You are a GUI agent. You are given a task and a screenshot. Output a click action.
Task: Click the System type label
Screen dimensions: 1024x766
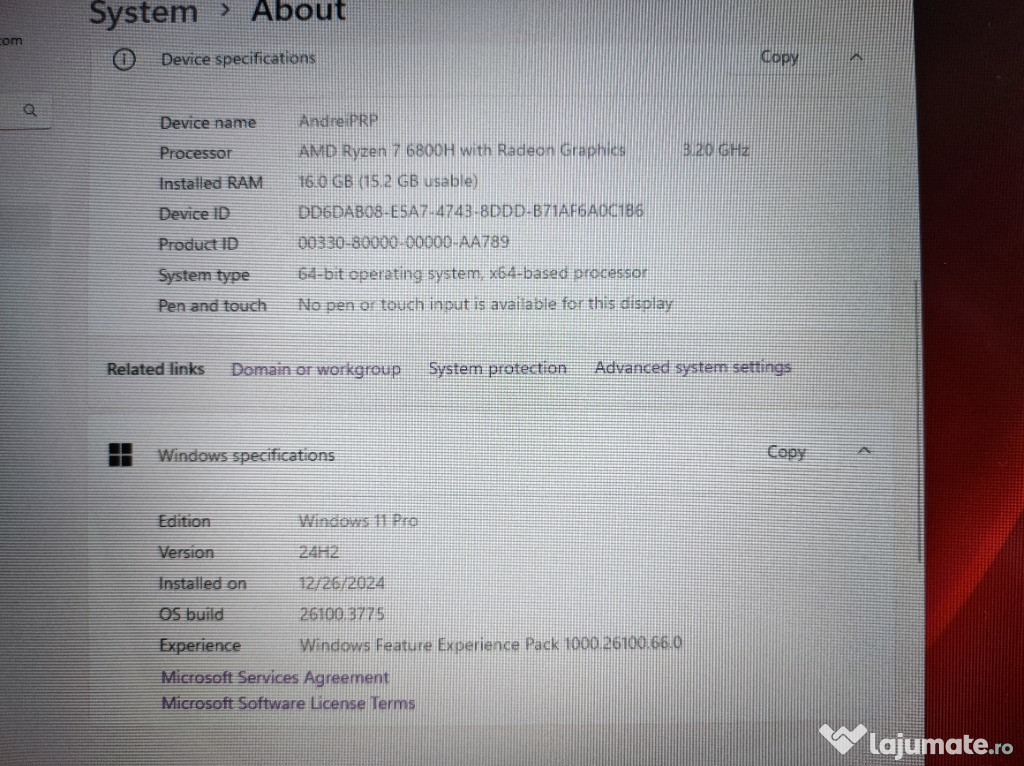point(204,276)
